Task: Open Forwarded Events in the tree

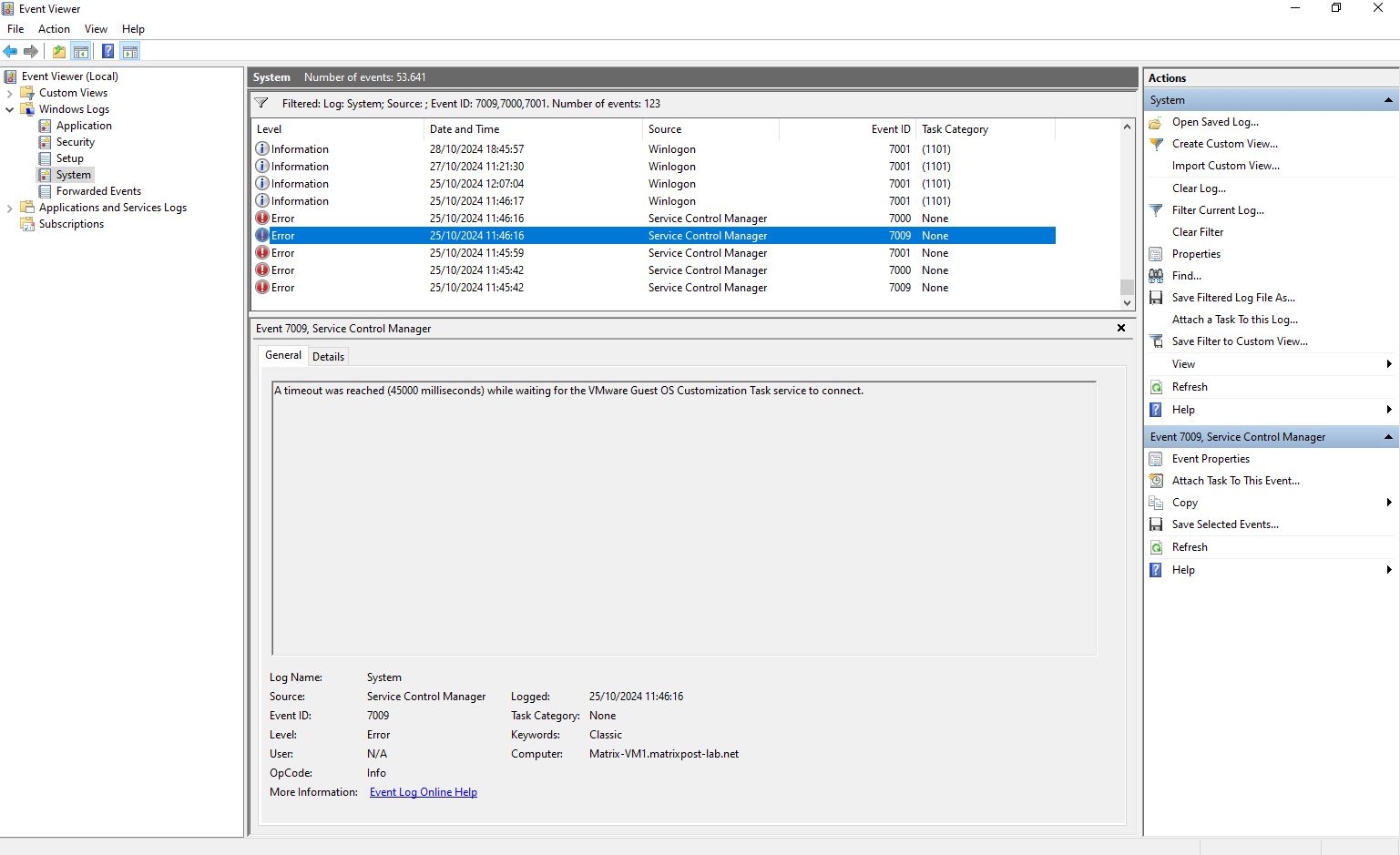Action: point(98,191)
